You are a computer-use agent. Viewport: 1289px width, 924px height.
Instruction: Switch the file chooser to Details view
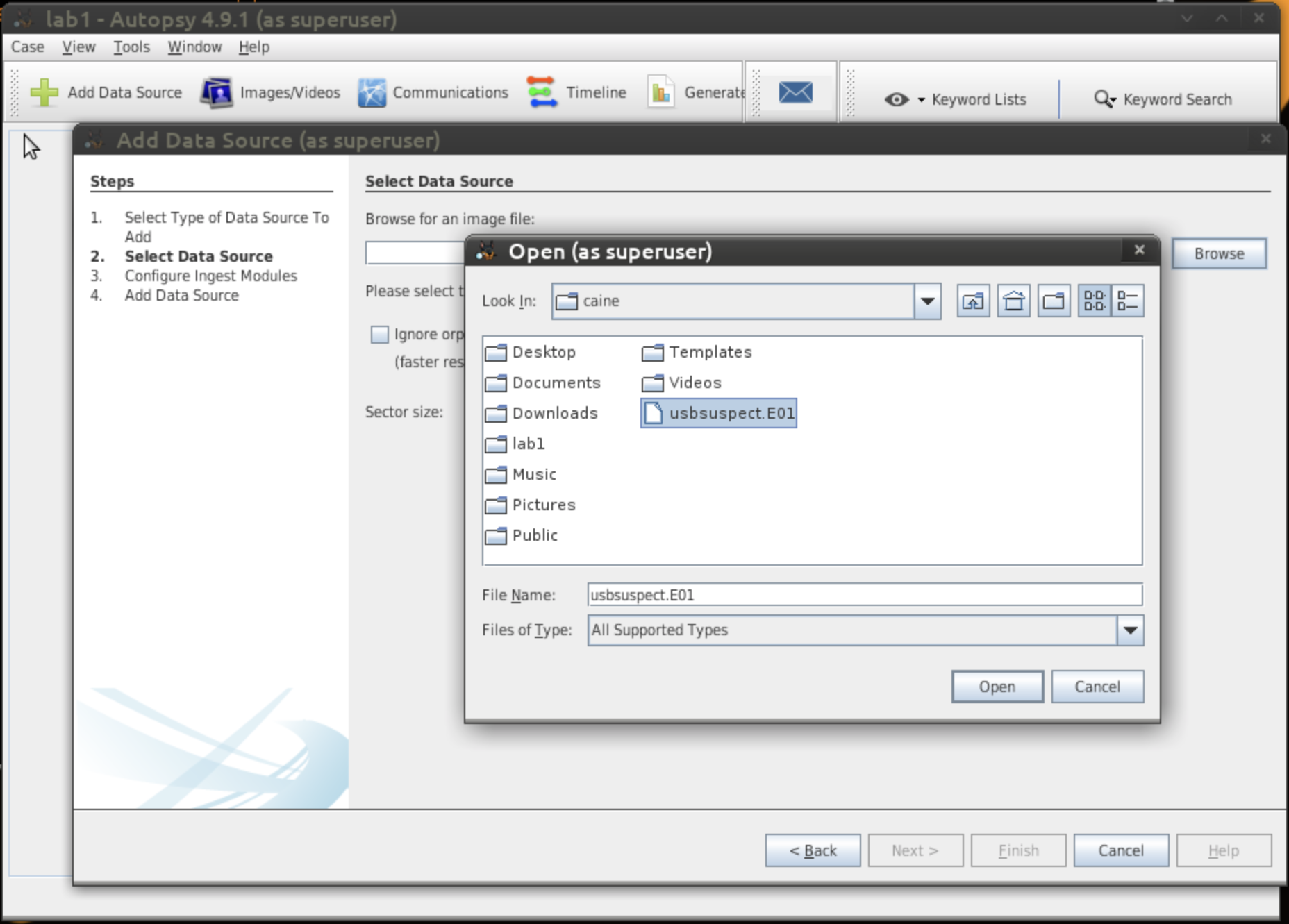1127,301
